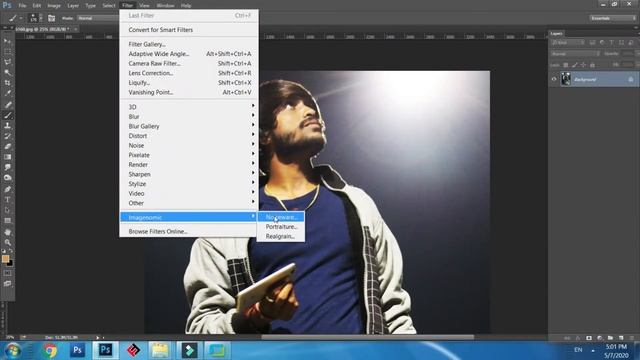This screenshot has width=640, height=360.
Task: Add a layer mask from Layers panel bottom
Action: pyautogui.click(x=589, y=338)
